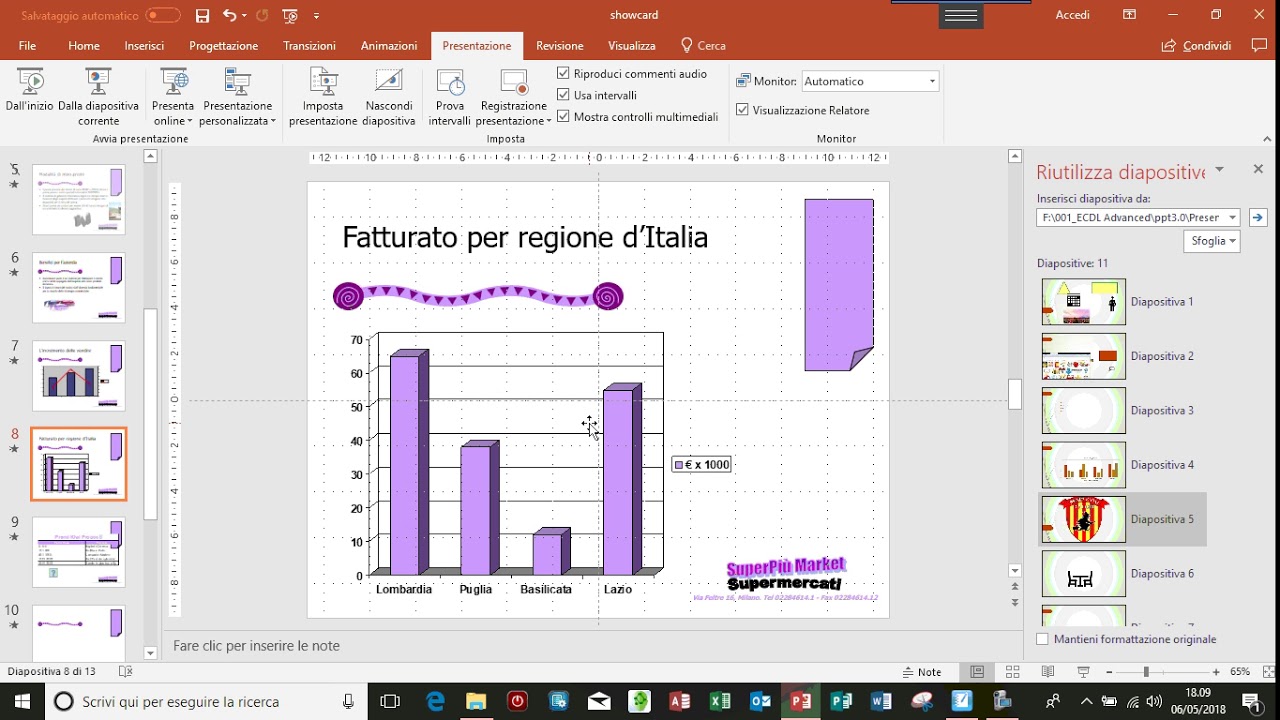
Task: Save the file with floppy disk icon
Action: click(203, 15)
